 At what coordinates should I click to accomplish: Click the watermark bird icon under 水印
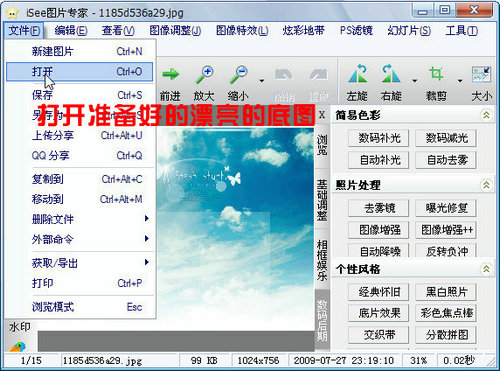(18, 347)
